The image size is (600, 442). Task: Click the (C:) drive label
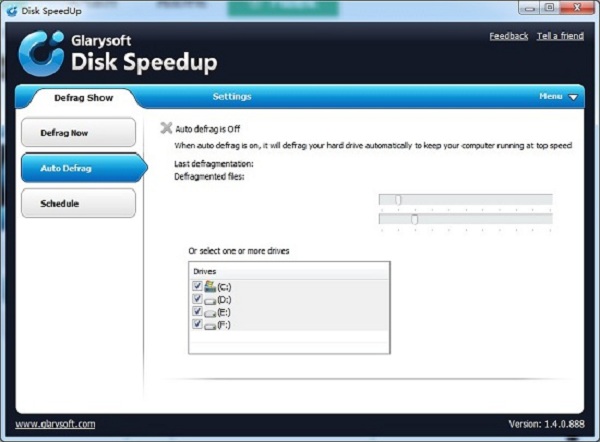point(224,287)
